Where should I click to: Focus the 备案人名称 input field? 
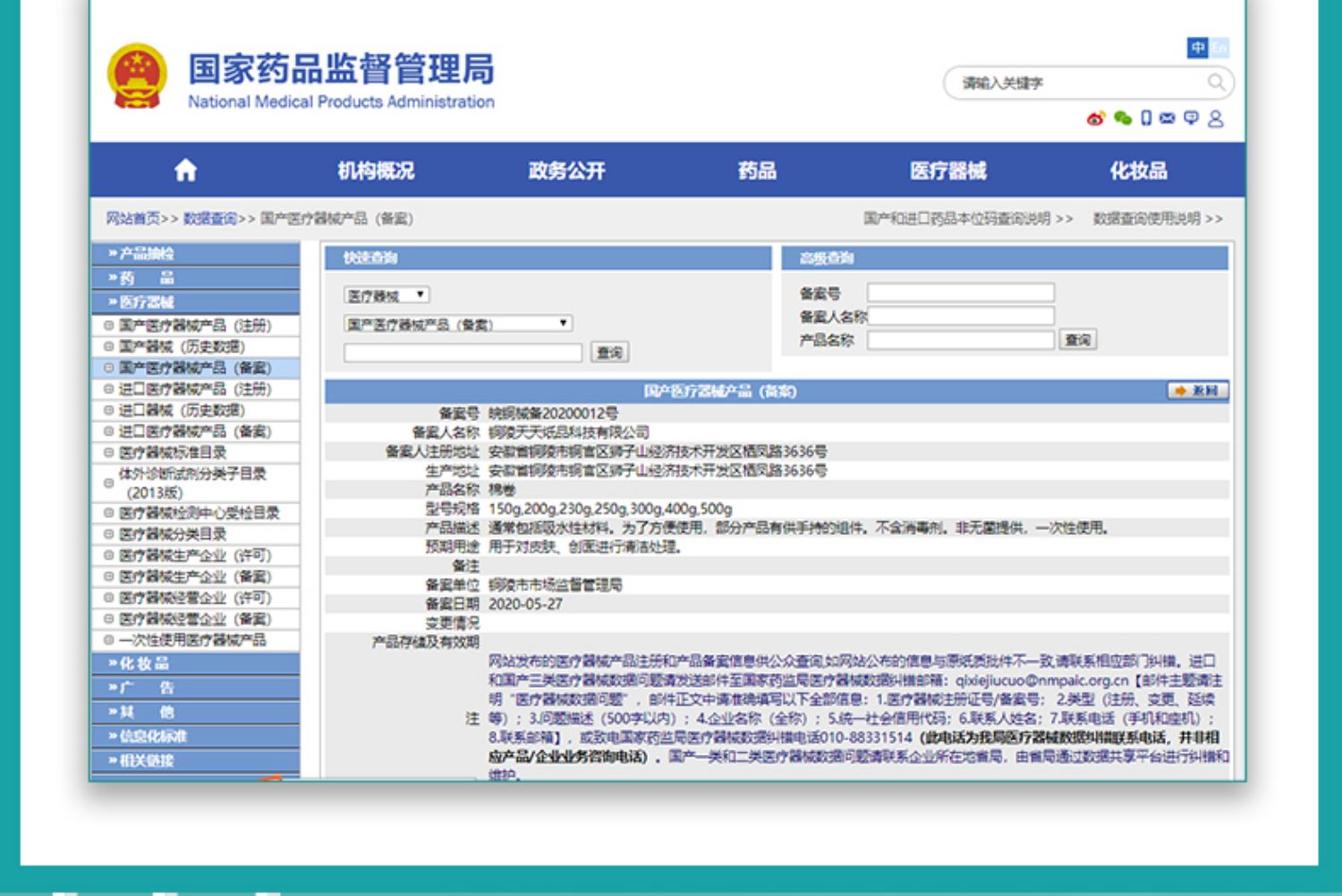960,316
